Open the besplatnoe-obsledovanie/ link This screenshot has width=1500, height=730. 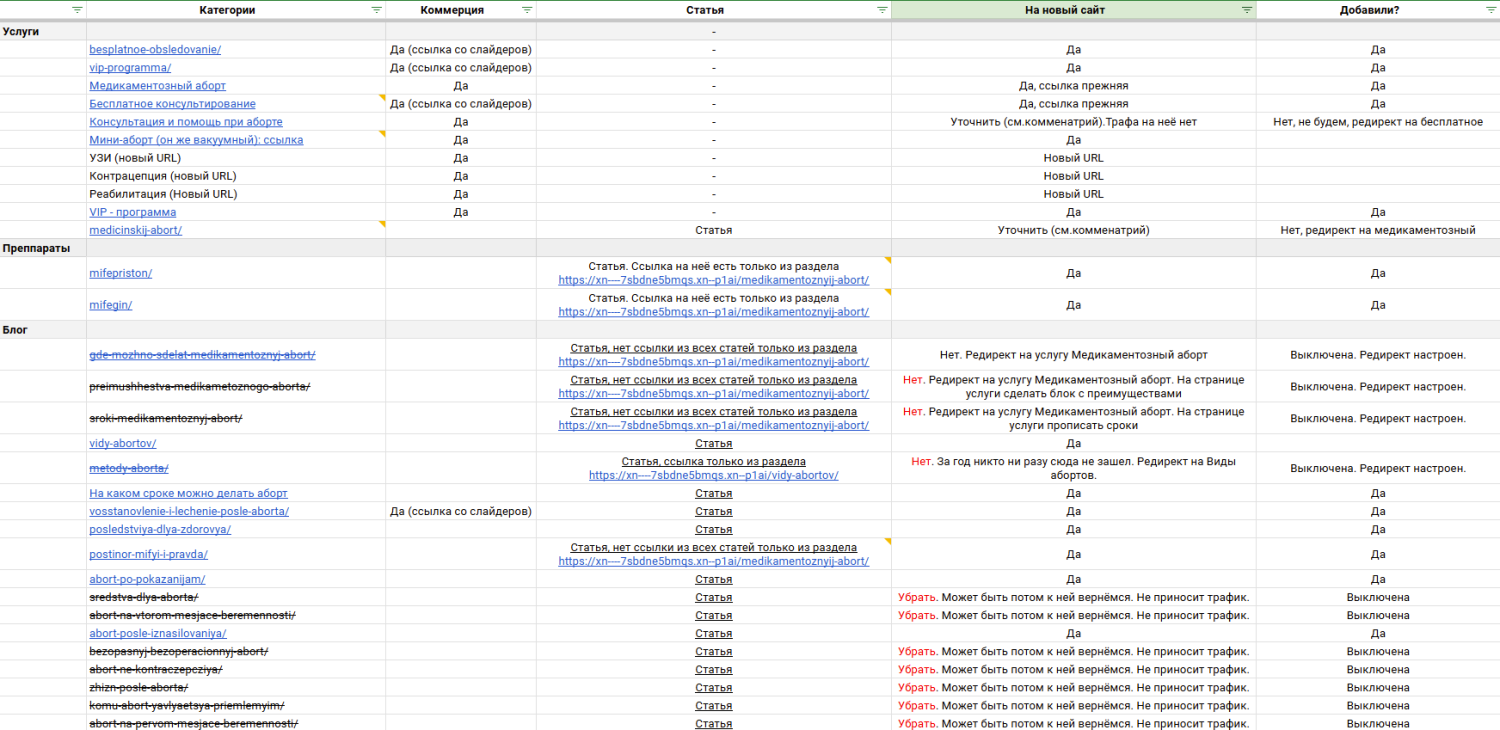(155, 50)
